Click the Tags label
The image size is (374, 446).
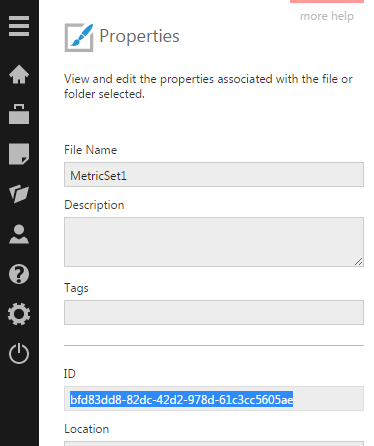click(76, 288)
